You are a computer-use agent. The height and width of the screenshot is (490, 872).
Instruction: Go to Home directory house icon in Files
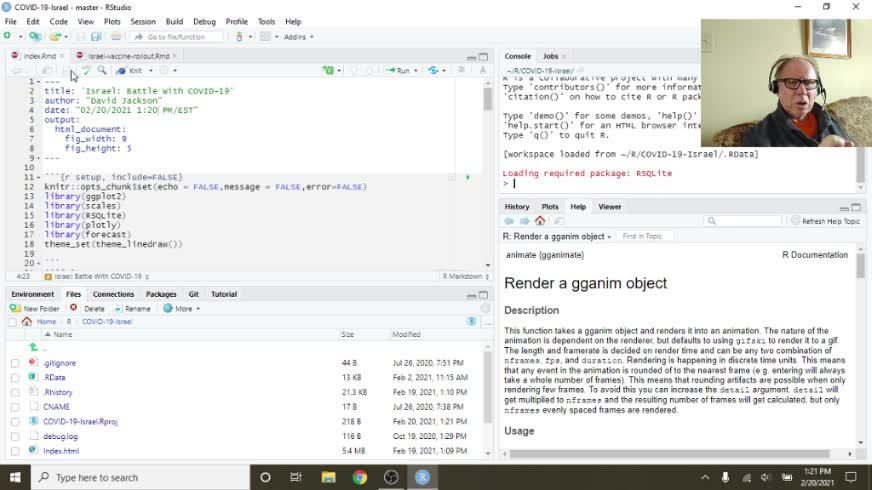27,321
